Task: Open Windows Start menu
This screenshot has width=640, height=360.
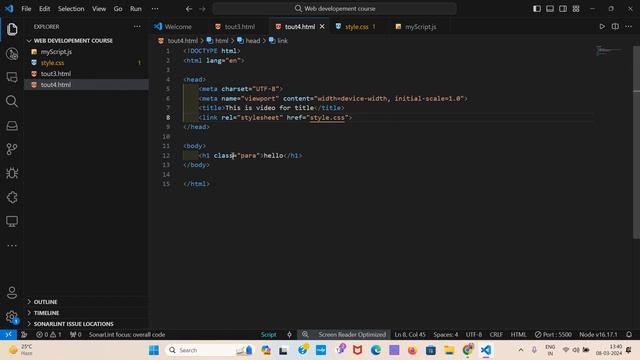Action: tap(154, 350)
